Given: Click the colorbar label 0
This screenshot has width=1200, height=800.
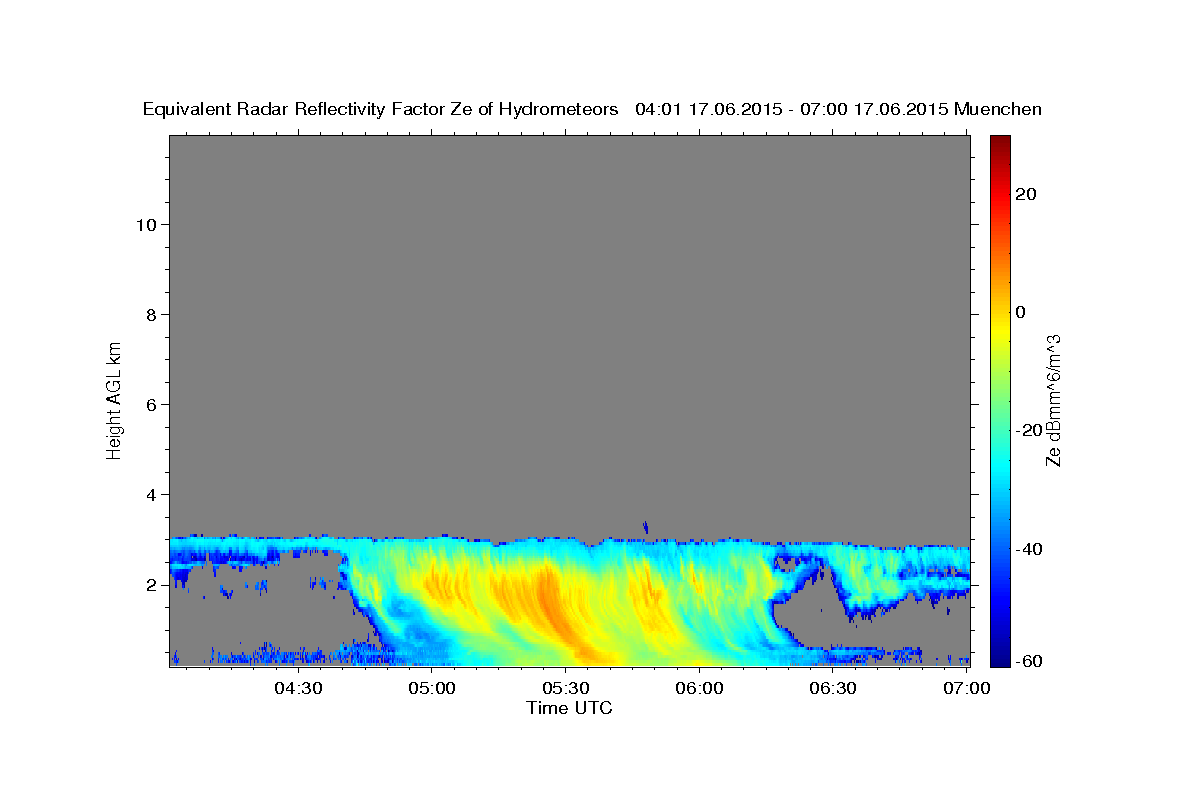Looking at the screenshot, I should pos(1021,312).
